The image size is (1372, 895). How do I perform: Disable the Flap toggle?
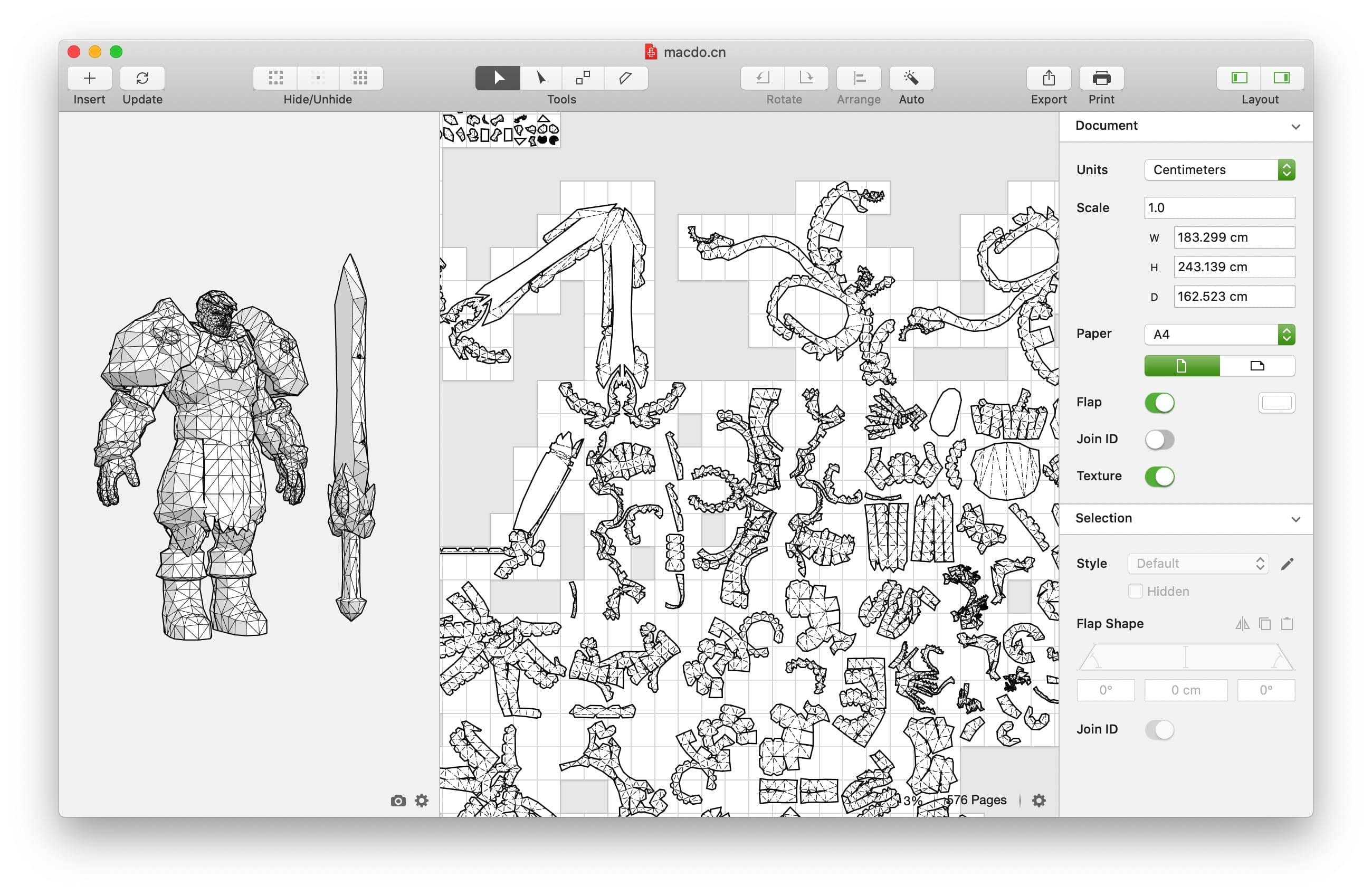1160,403
